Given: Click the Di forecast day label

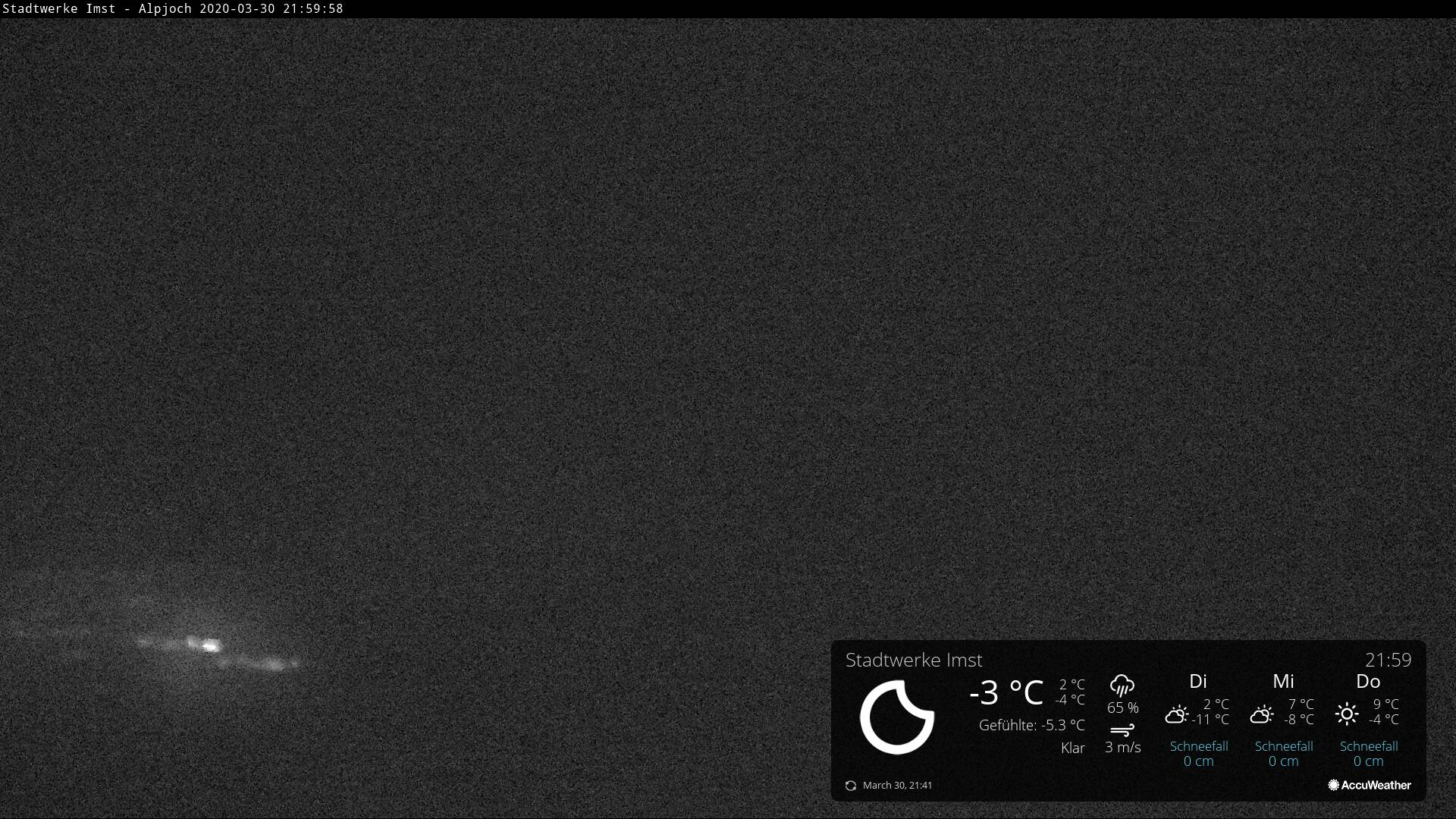Looking at the screenshot, I should click(1198, 681).
